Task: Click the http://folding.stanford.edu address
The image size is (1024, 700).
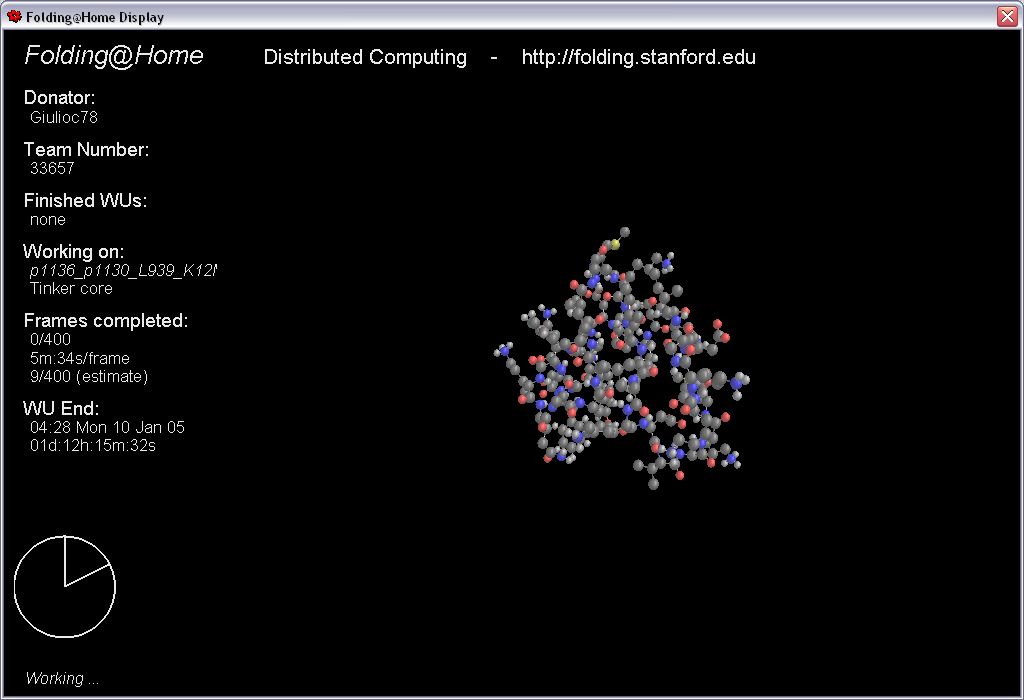Action: 639,57
